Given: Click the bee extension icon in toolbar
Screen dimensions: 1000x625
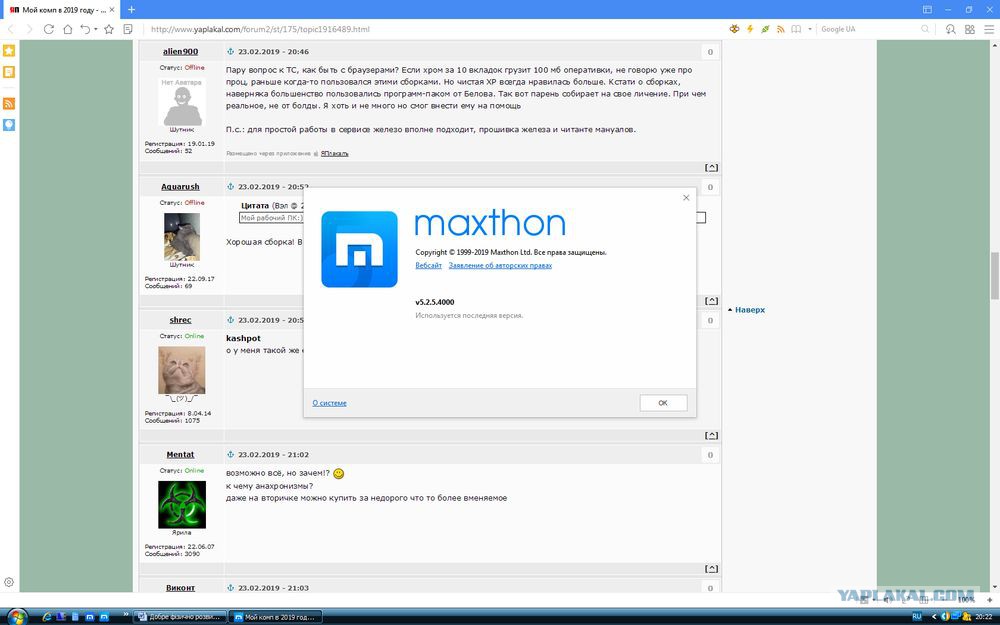Looking at the screenshot, I should point(735,29).
